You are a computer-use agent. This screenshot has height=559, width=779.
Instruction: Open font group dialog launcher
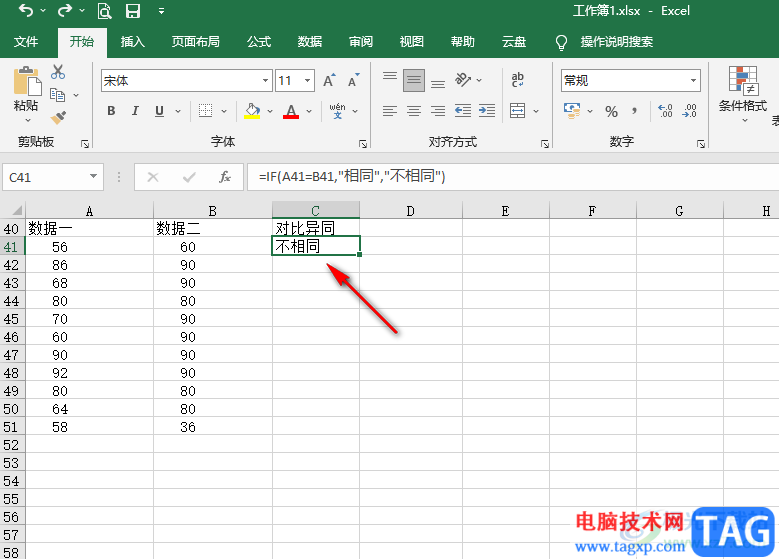coord(363,144)
